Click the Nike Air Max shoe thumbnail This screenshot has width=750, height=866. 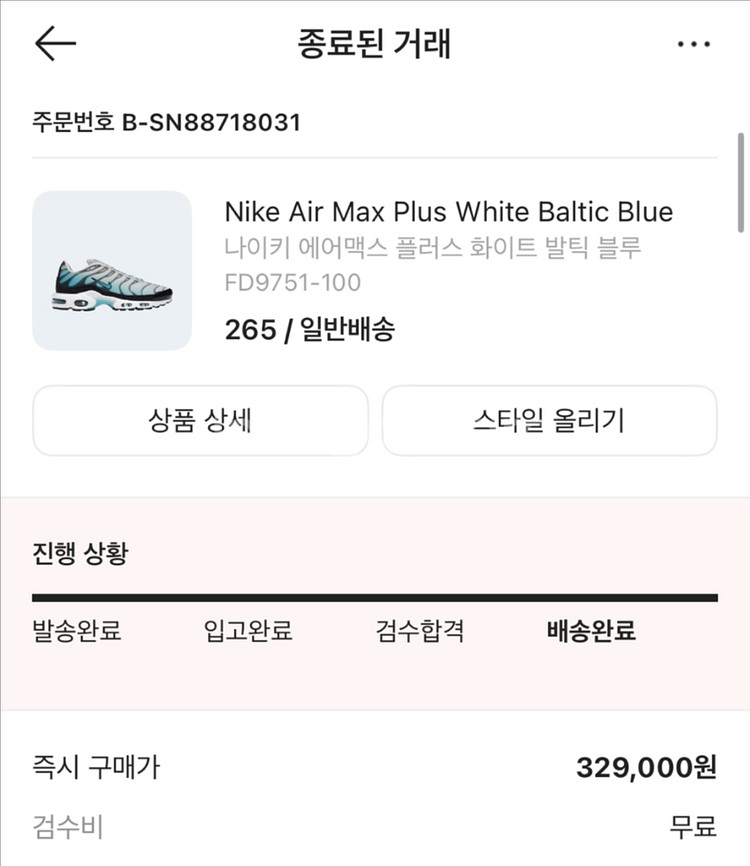coord(112,271)
